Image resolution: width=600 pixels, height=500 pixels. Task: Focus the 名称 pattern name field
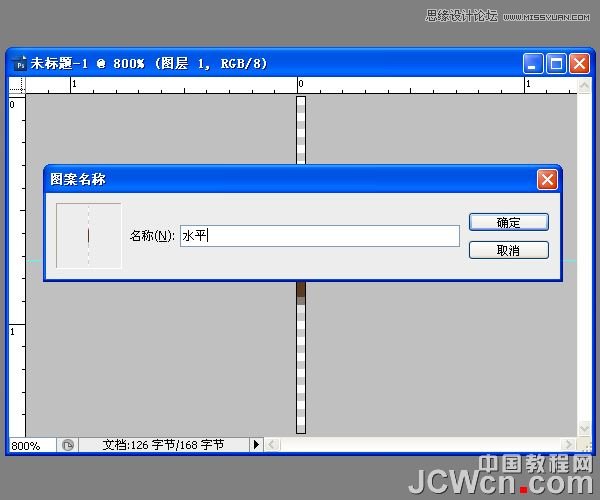point(320,236)
